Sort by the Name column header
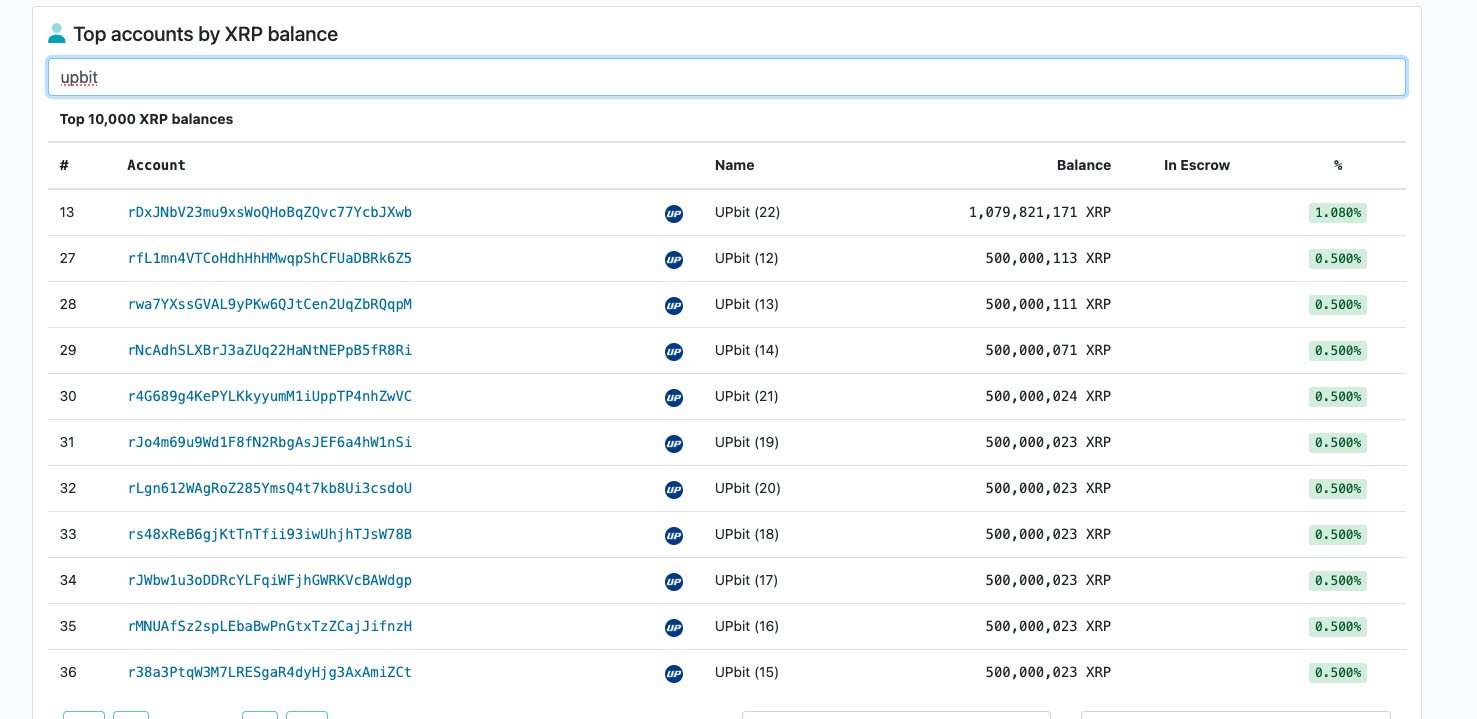The width and height of the screenshot is (1477, 719). [x=735, y=165]
